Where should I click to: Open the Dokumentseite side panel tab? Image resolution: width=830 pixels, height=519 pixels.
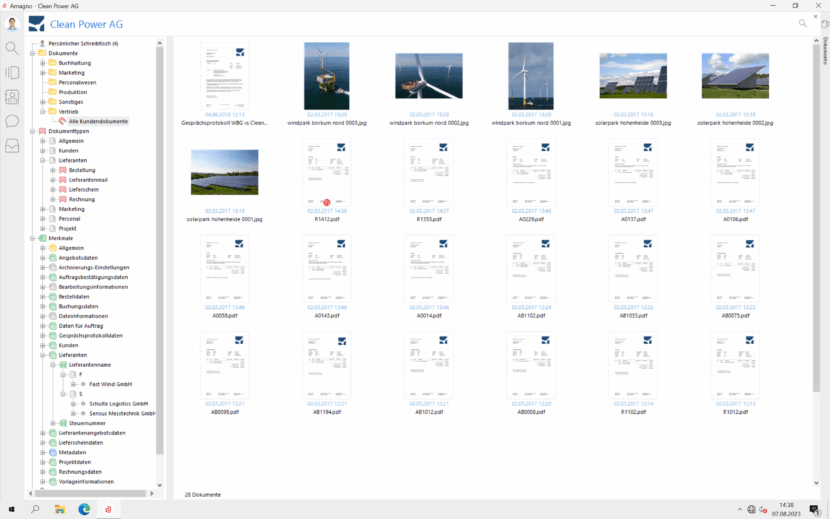click(x=825, y=51)
